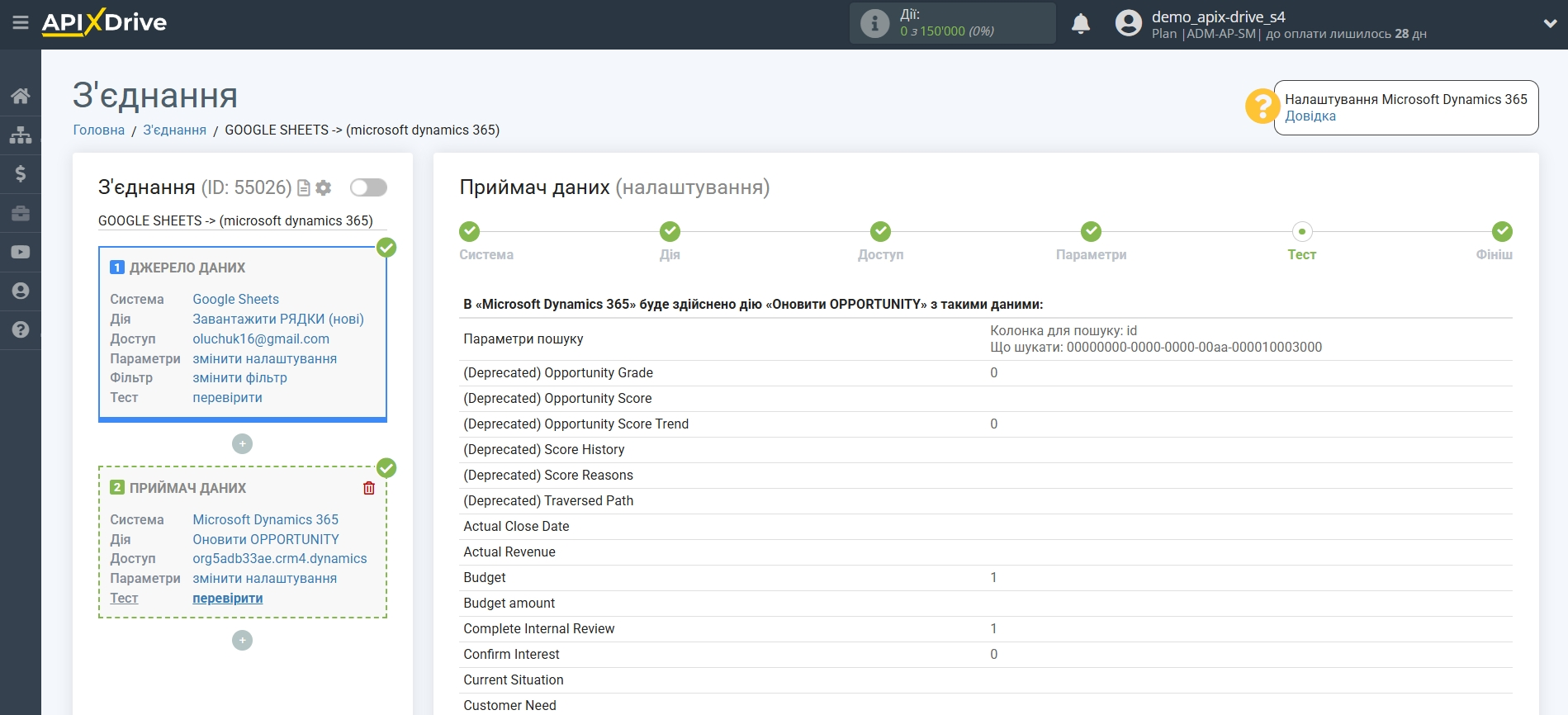Click the ApiX-Drive logo
Viewport: 1568px width, 715px height.
coord(104,22)
